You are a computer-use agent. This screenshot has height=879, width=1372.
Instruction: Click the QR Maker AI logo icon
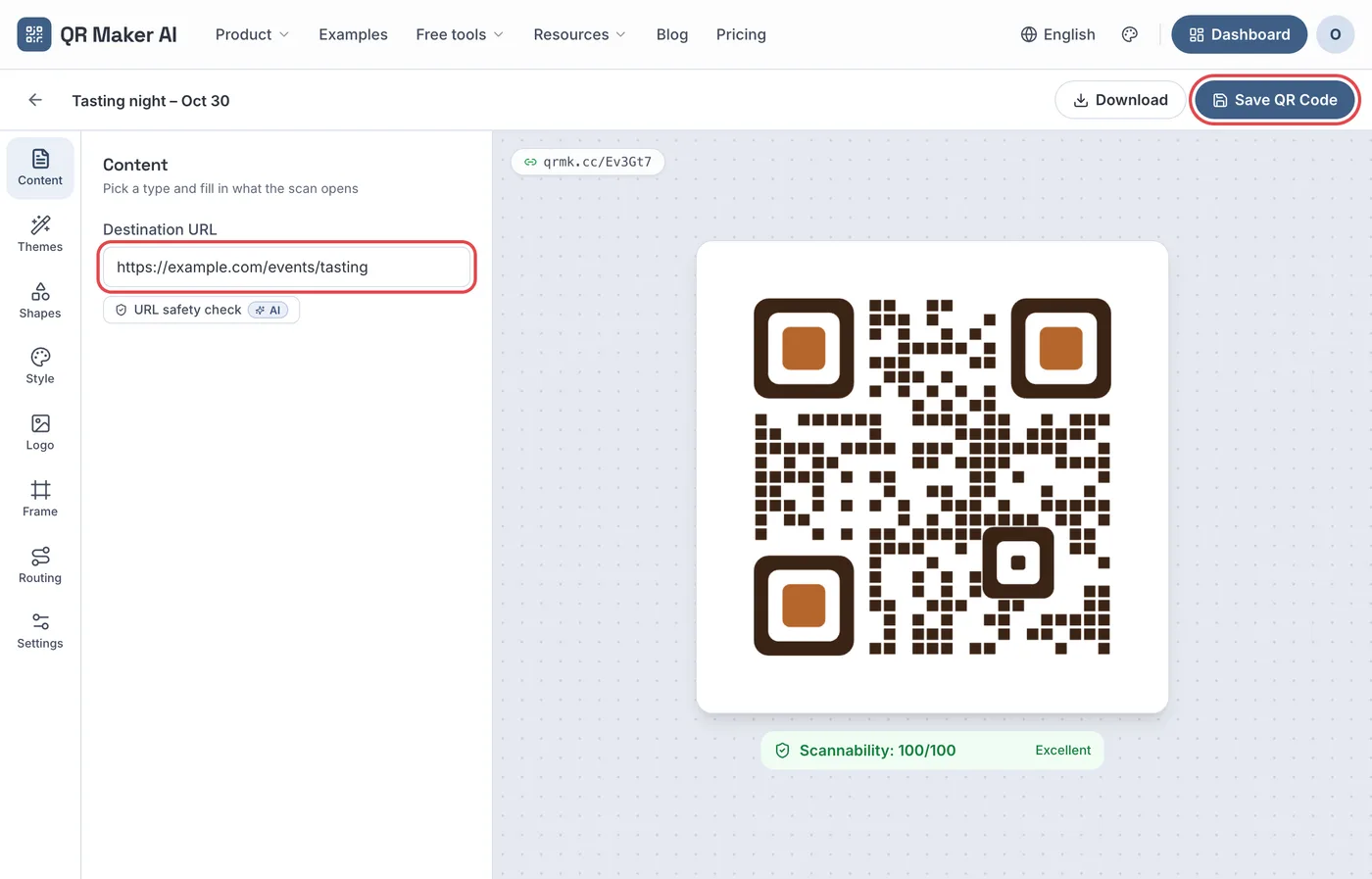pyautogui.click(x=34, y=34)
